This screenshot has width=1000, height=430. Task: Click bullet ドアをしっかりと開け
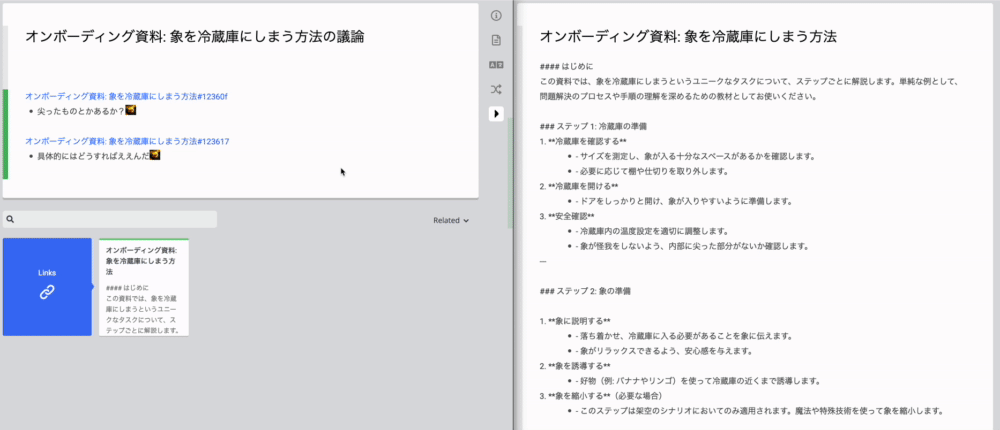point(683,201)
